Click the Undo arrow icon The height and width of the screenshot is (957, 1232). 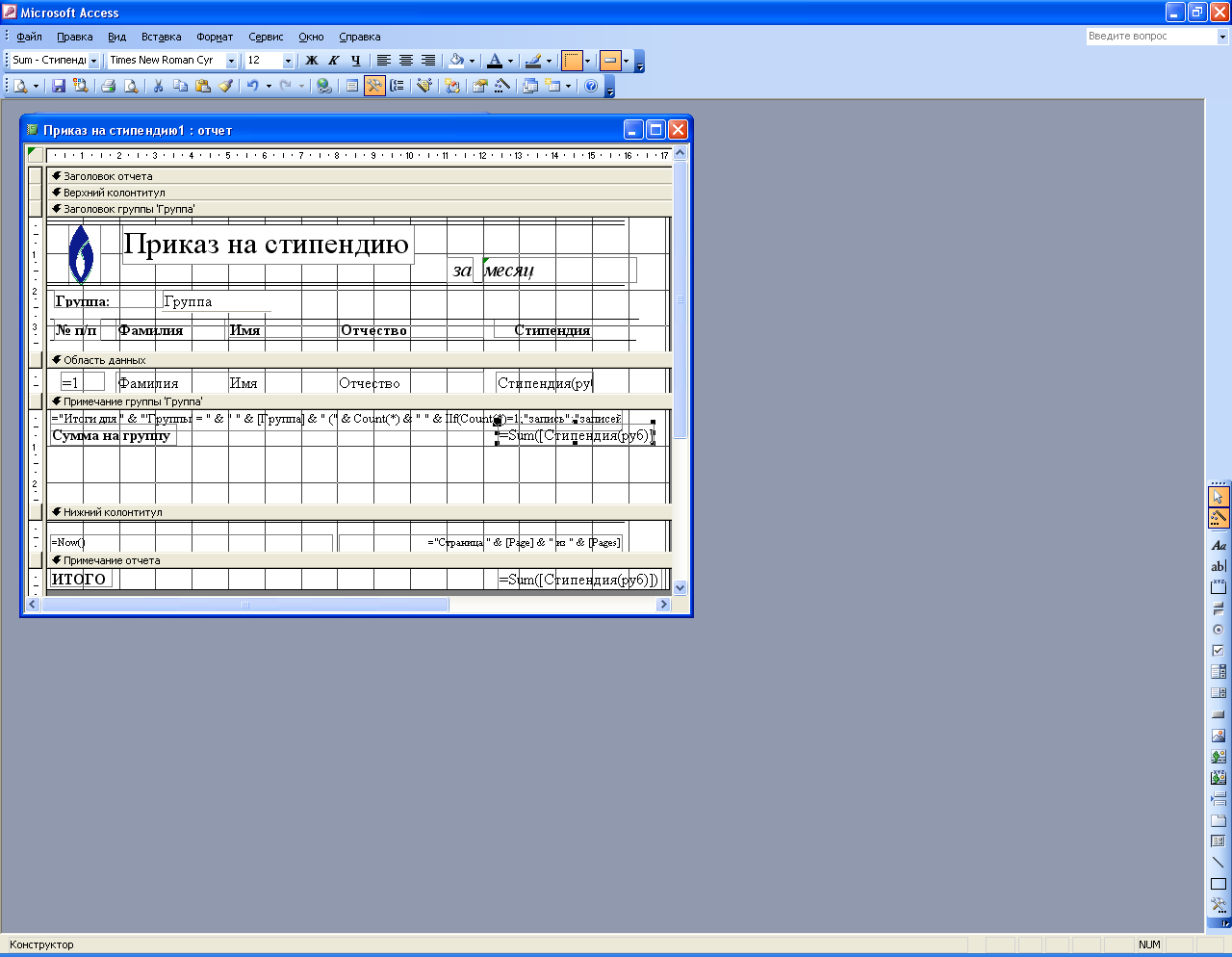(252, 86)
